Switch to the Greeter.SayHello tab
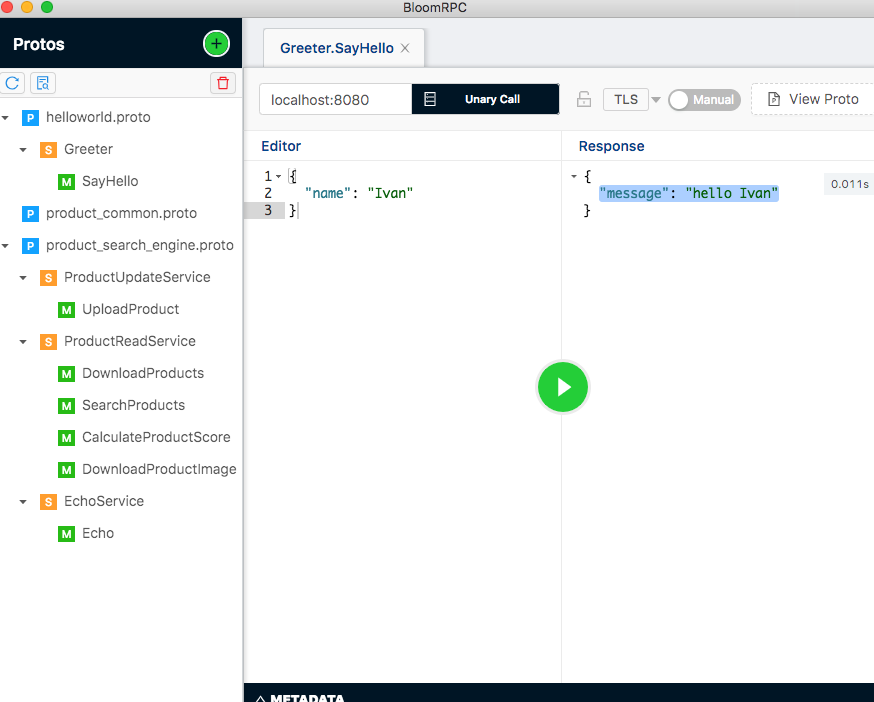This screenshot has width=874, height=702. pos(337,48)
